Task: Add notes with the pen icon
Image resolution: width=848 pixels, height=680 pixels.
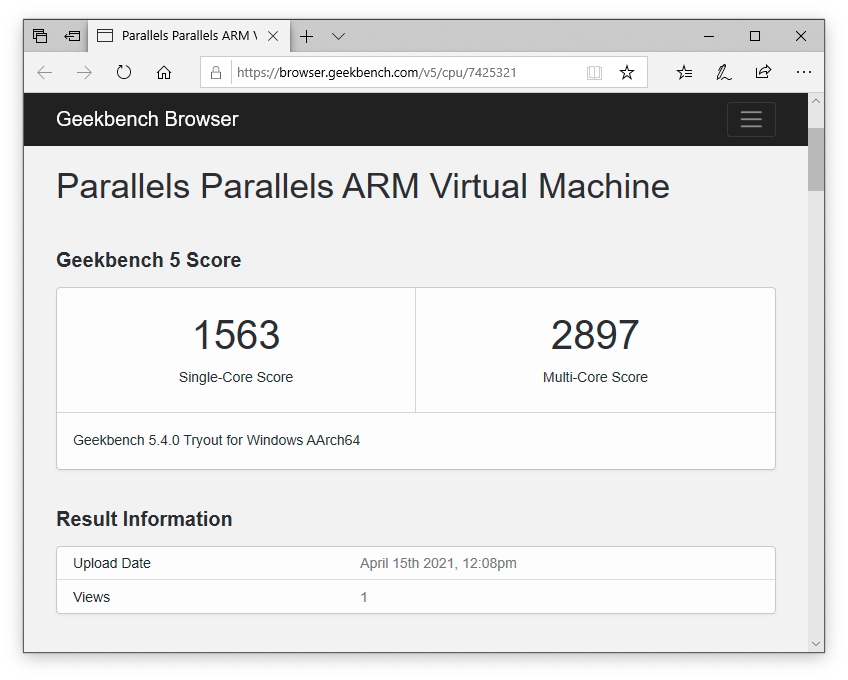Action: 724,72
